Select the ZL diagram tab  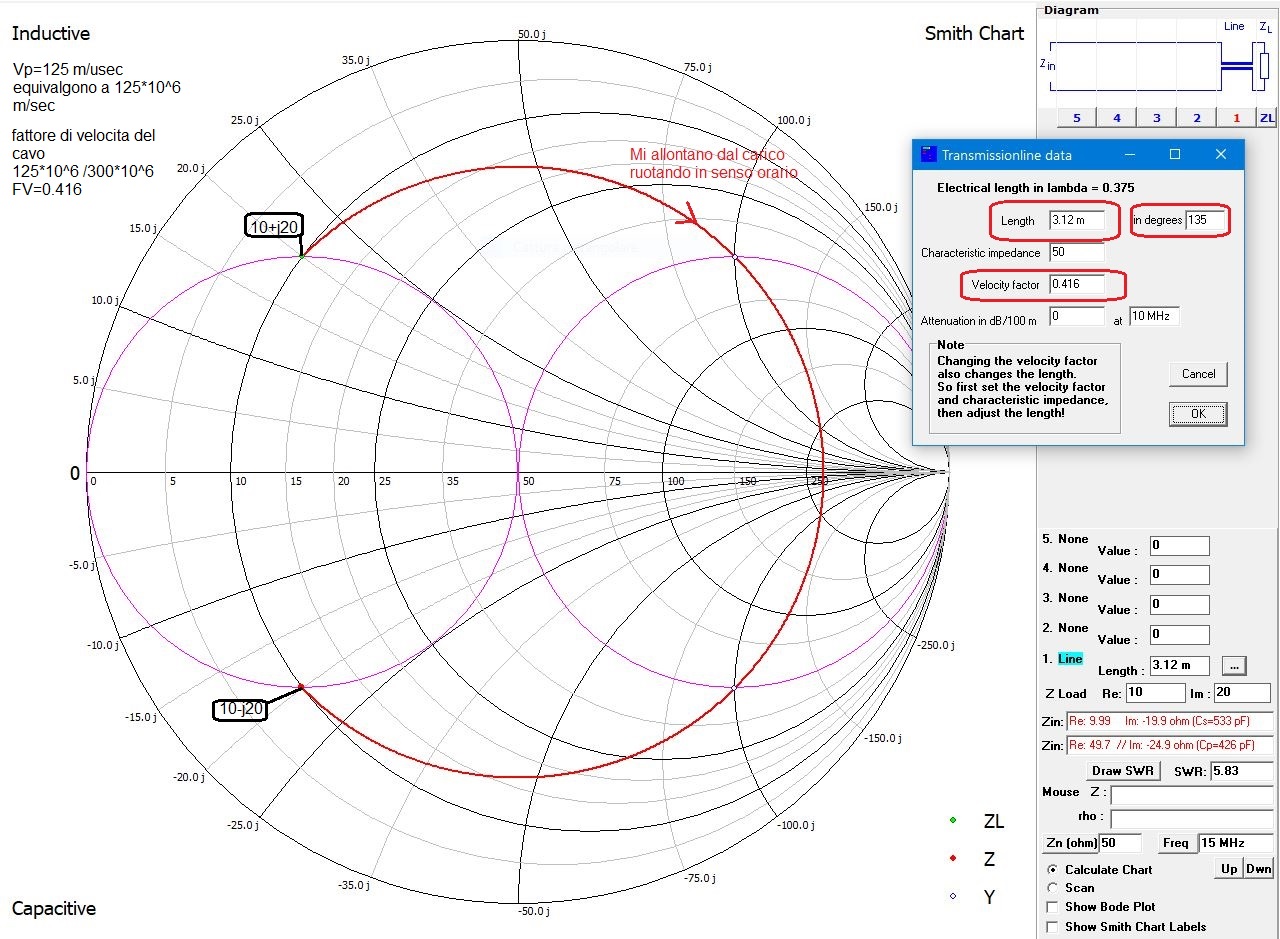click(1267, 118)
